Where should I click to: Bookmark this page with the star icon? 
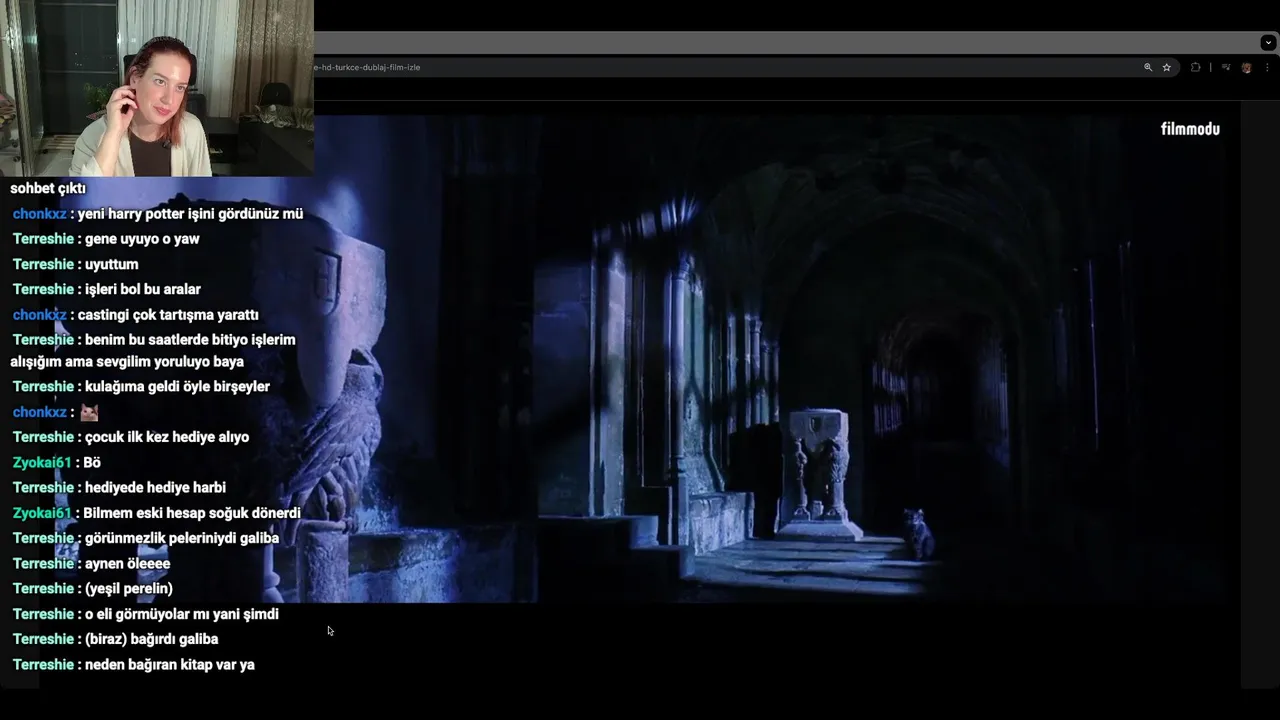[1166, 67]
